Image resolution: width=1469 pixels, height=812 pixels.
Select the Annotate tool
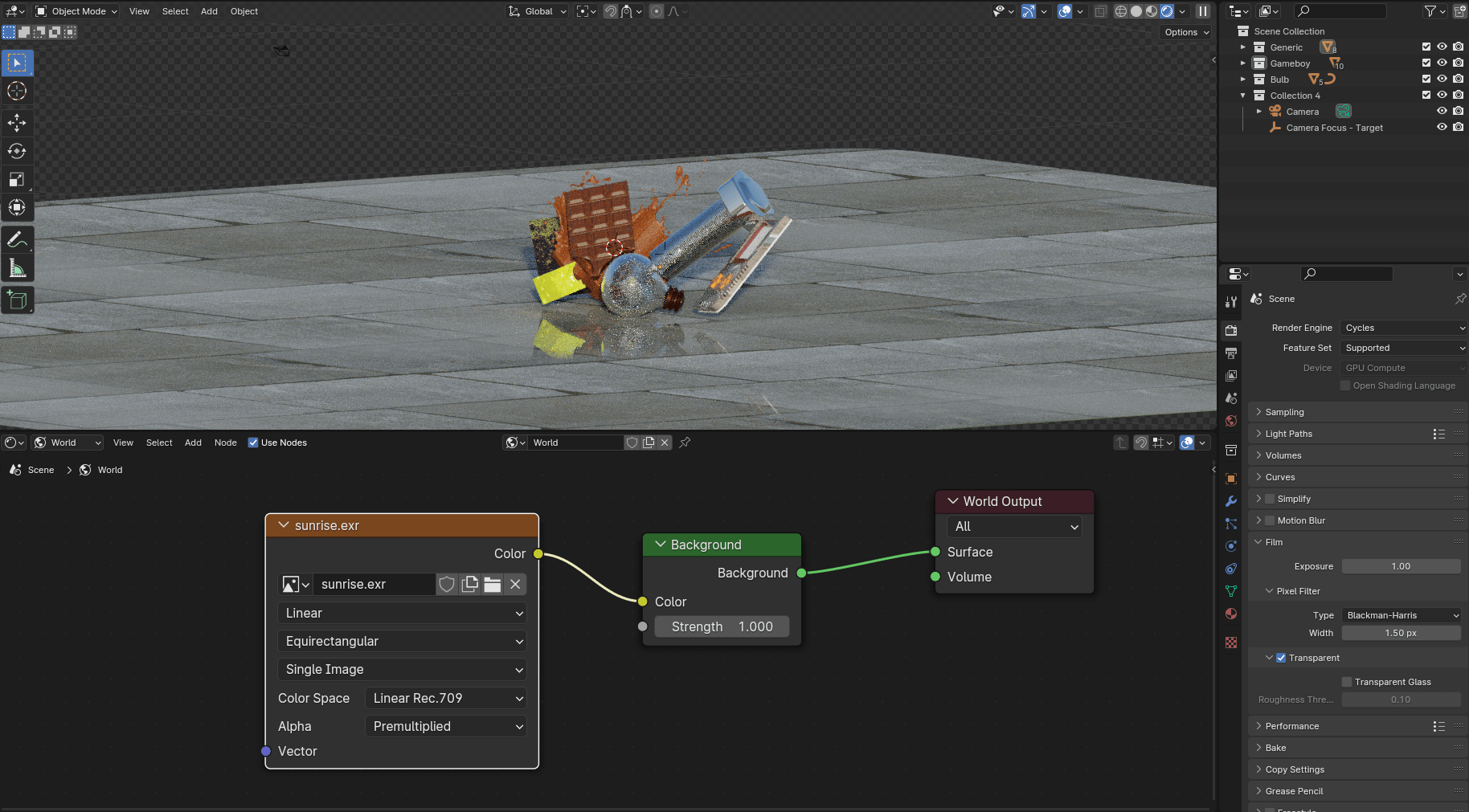(17, 238)
